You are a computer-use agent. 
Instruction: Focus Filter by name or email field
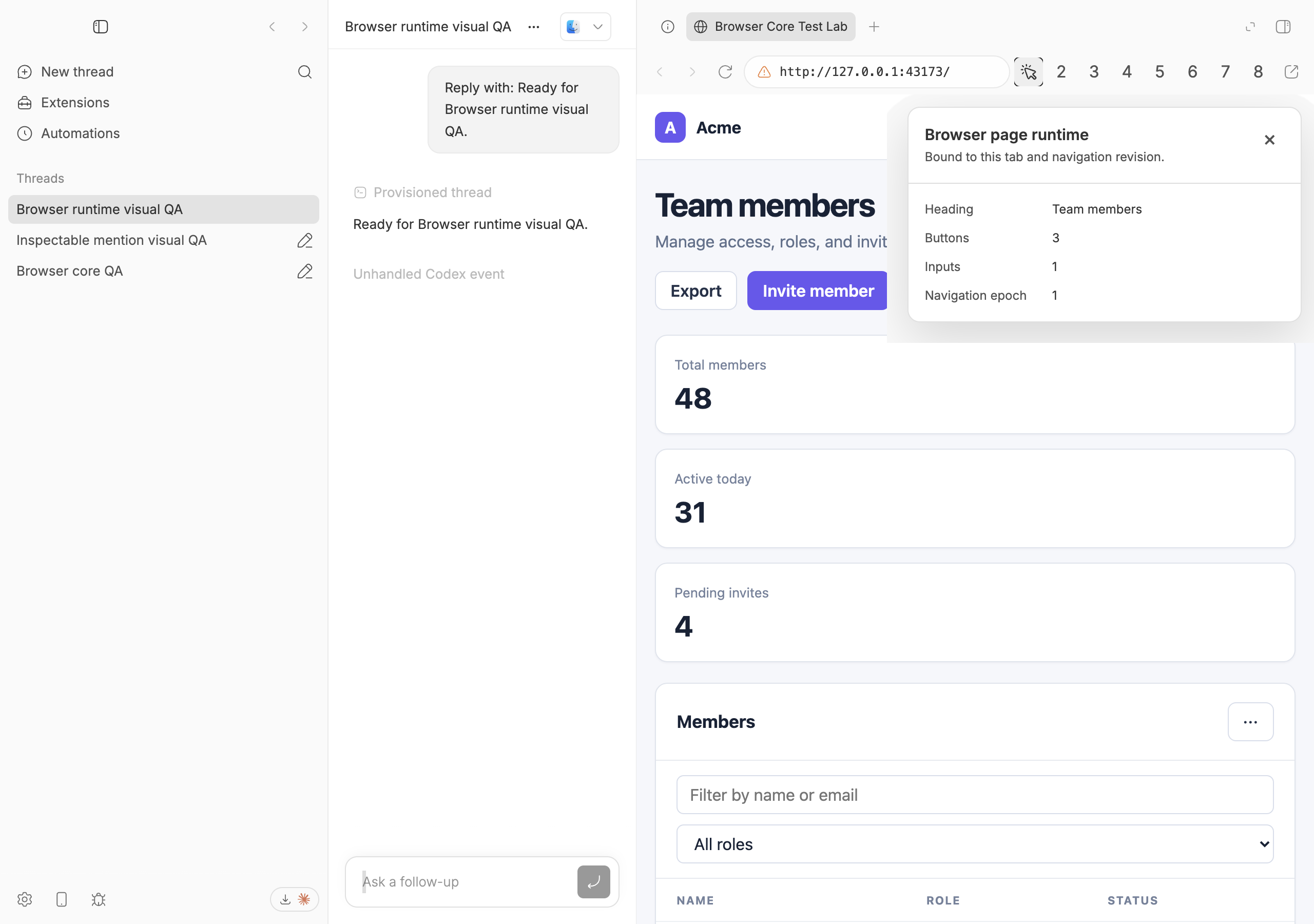(974, 795)
